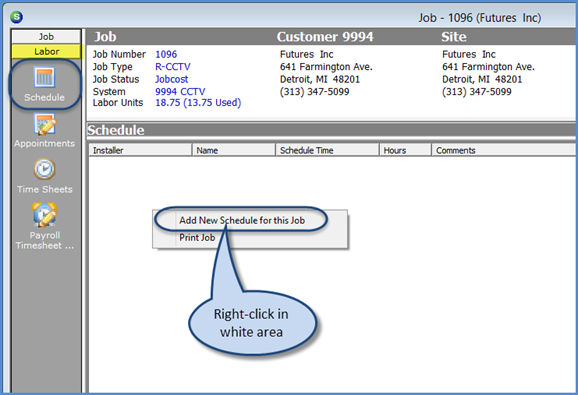This screenshot has height=395, width=578.
Task: Click the Customer 9994 header
Action: pos(325,37)
